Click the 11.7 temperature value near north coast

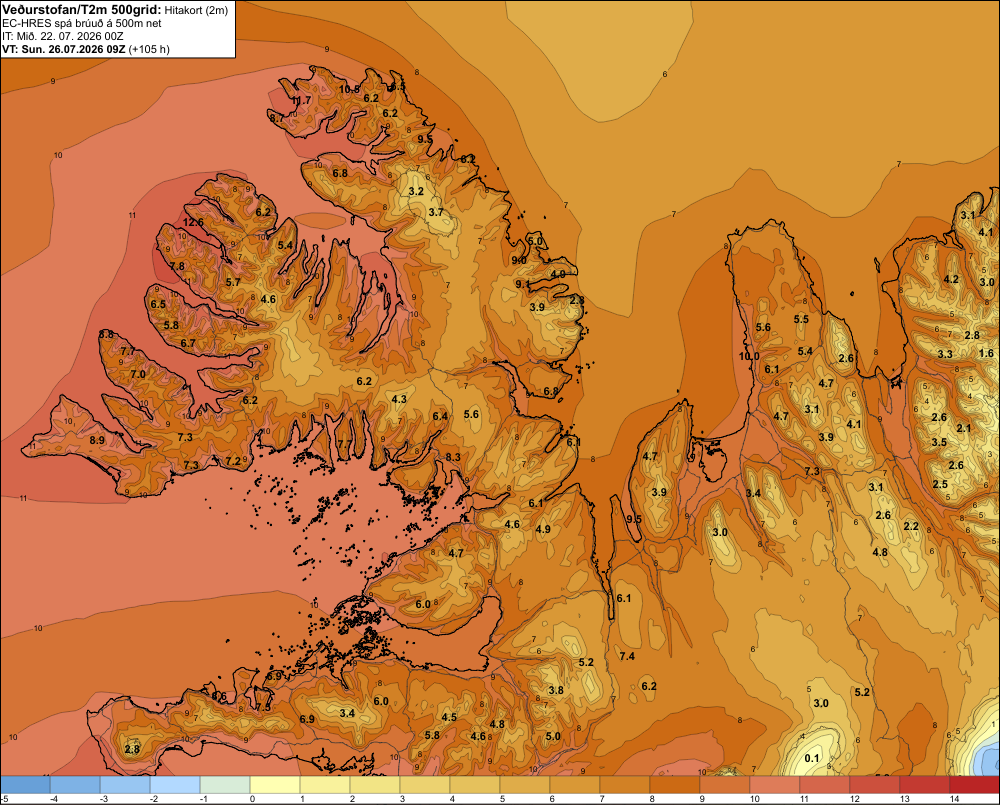[302, 100]
